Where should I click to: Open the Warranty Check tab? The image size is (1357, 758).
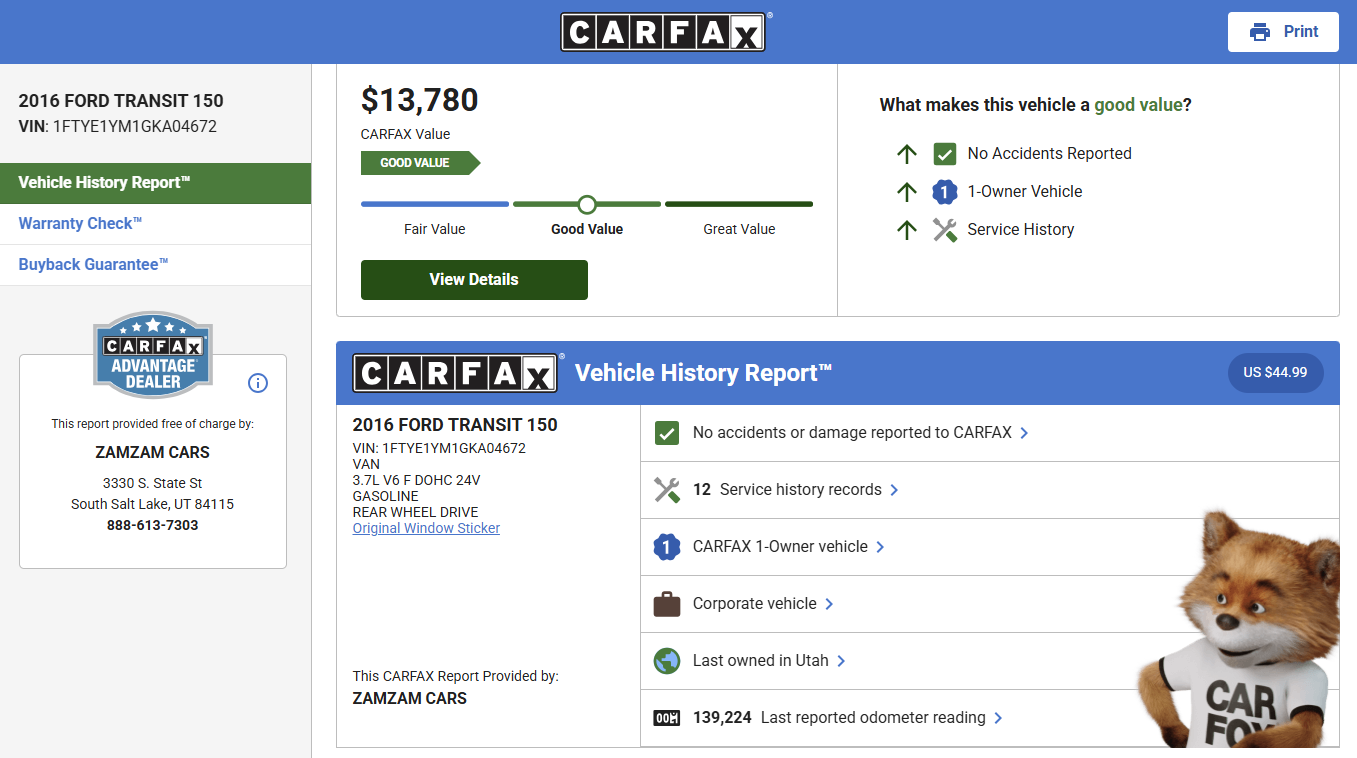click(80, 224)
